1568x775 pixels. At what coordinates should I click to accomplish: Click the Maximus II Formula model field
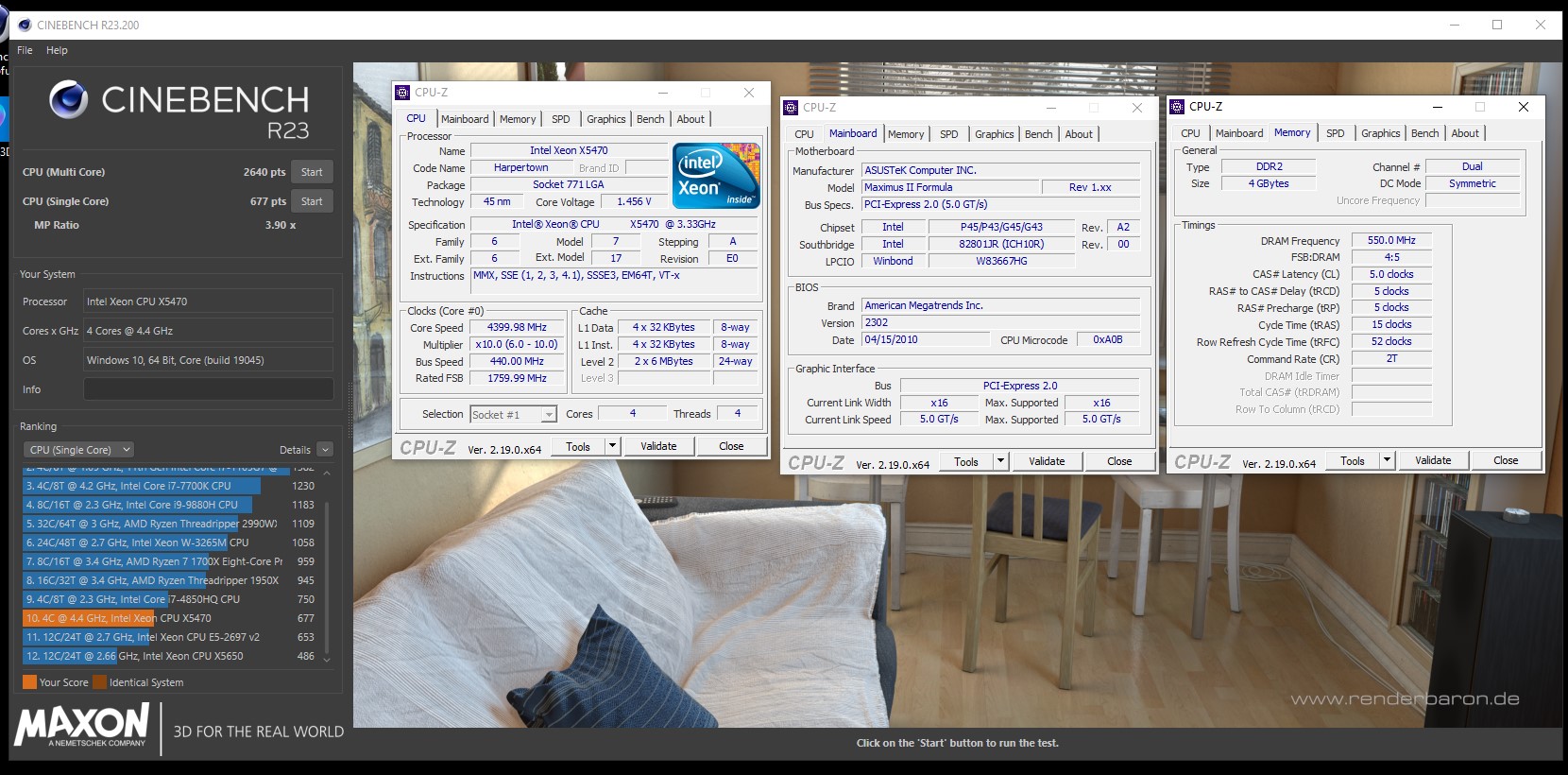(950, 187)
